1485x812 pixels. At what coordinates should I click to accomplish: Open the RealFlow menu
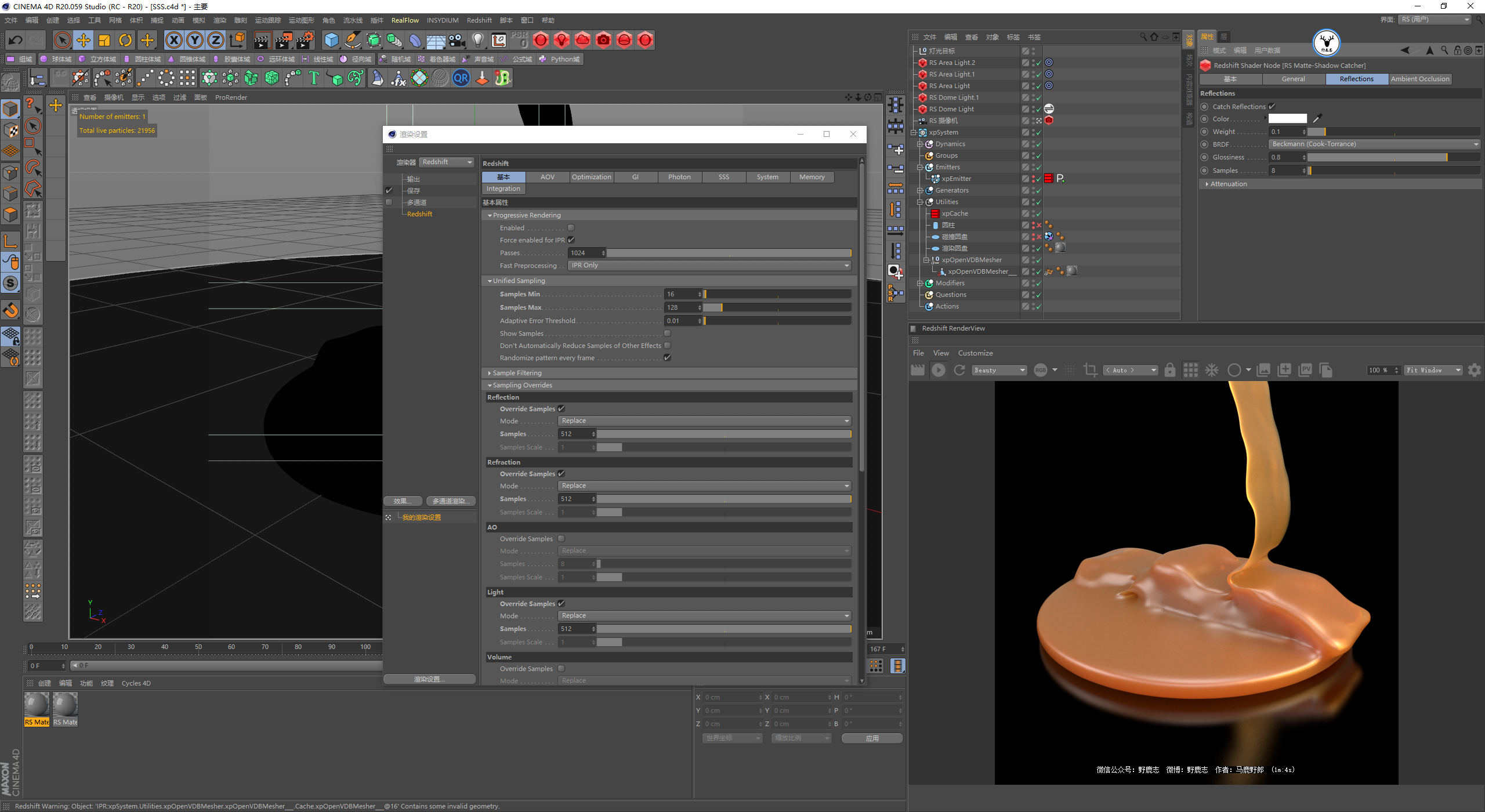click(x=404, y=20)
